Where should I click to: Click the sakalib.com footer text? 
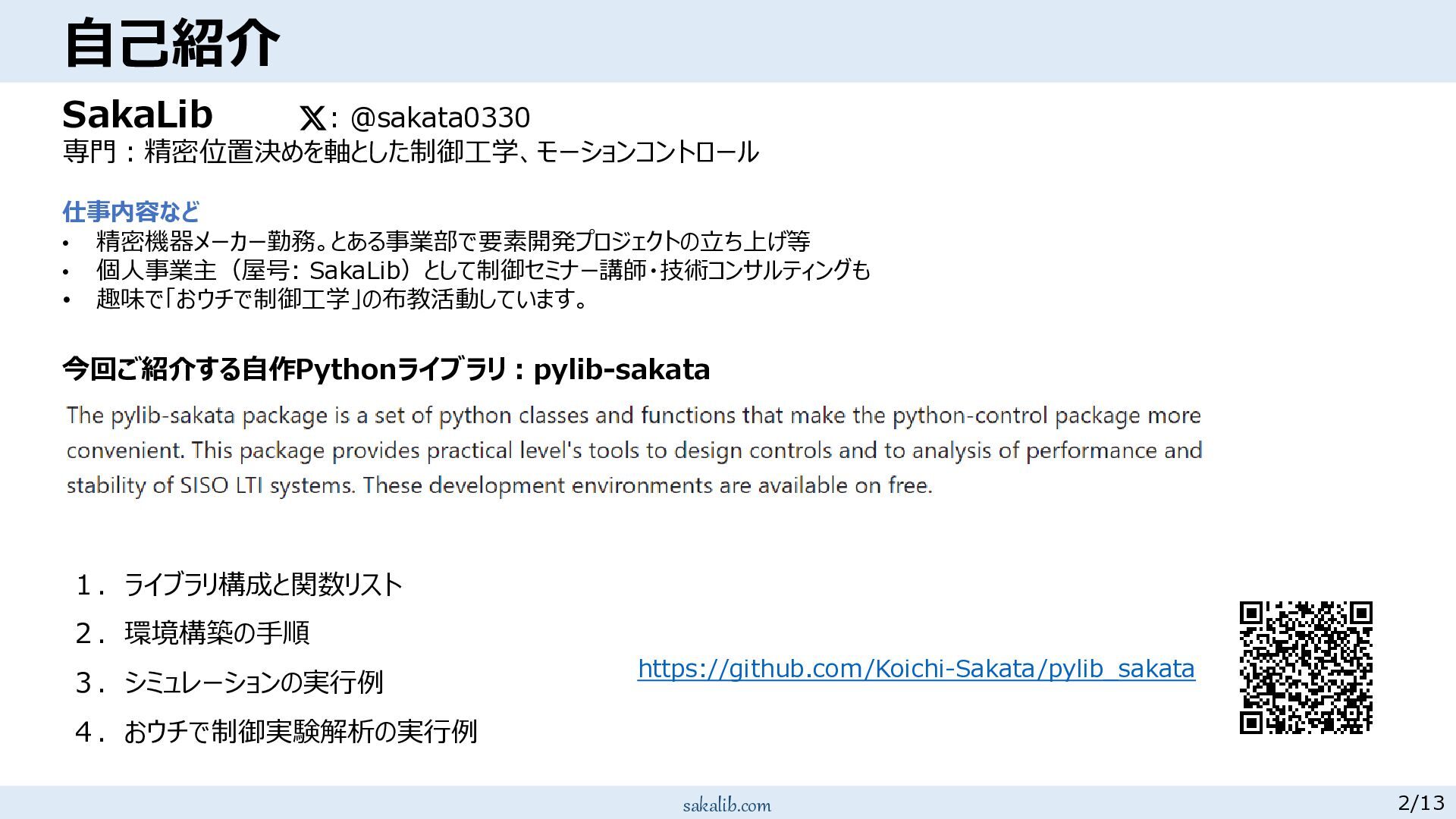coord(726,805)
